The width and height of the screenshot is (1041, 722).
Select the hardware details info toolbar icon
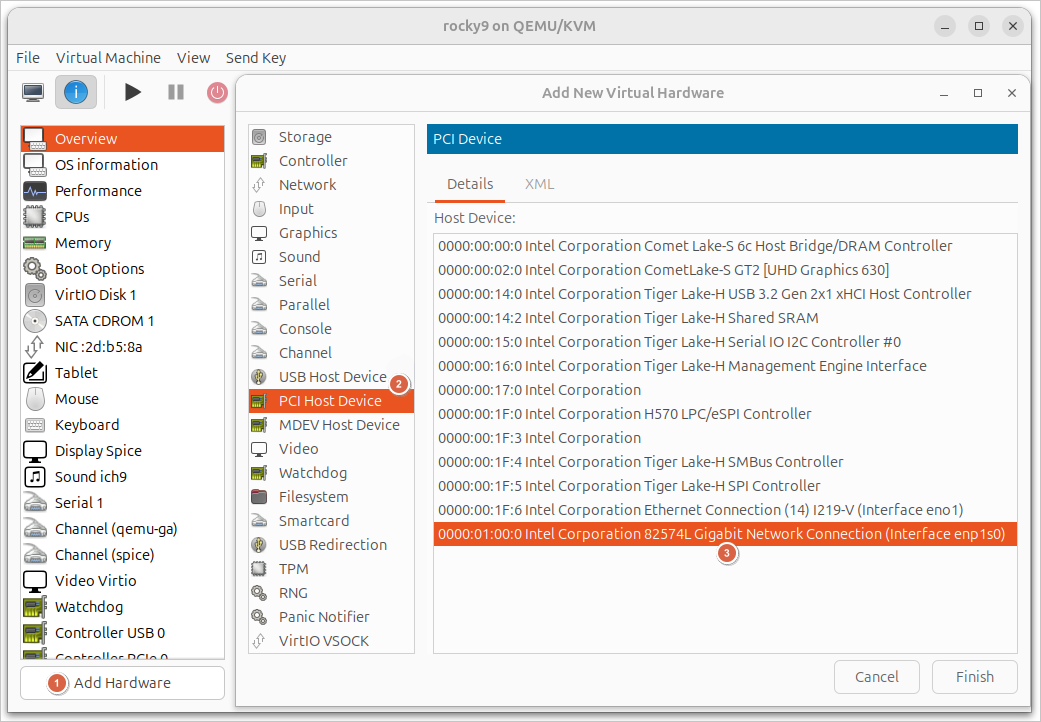(77, 92)
